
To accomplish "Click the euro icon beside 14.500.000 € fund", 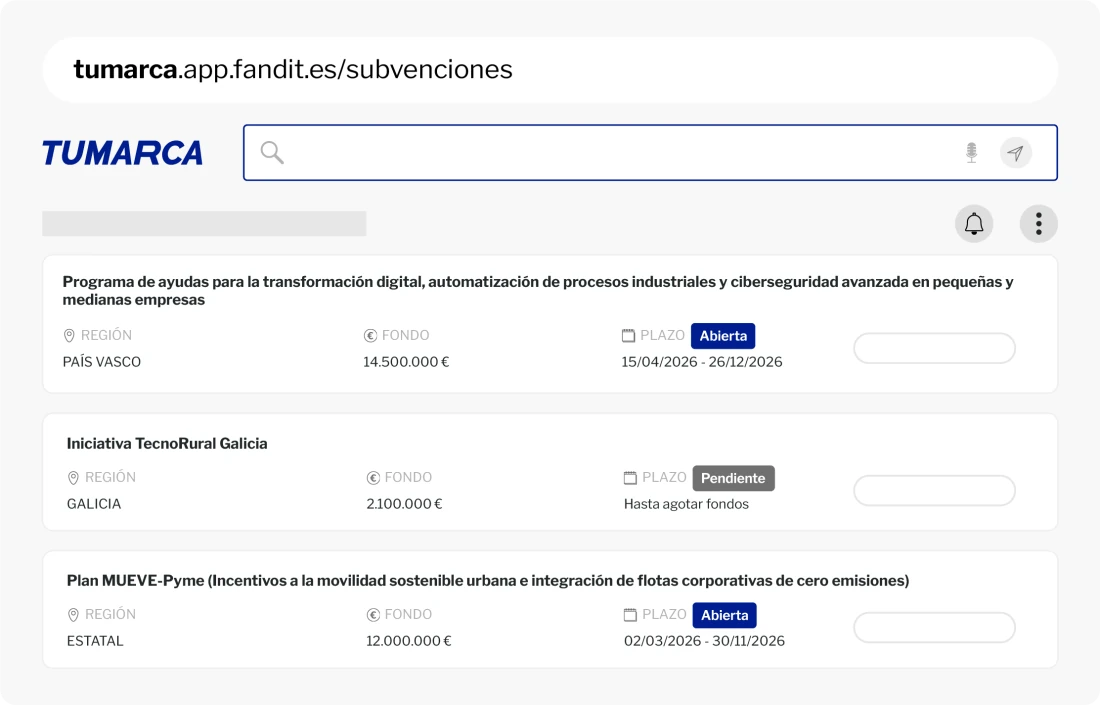I will (370, 336).
